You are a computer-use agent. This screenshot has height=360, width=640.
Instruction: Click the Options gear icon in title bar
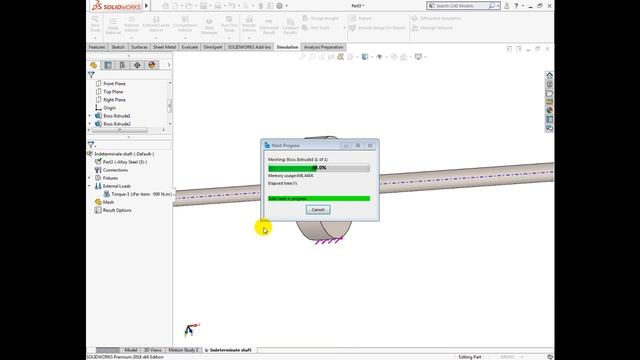(x=280, y=6)
